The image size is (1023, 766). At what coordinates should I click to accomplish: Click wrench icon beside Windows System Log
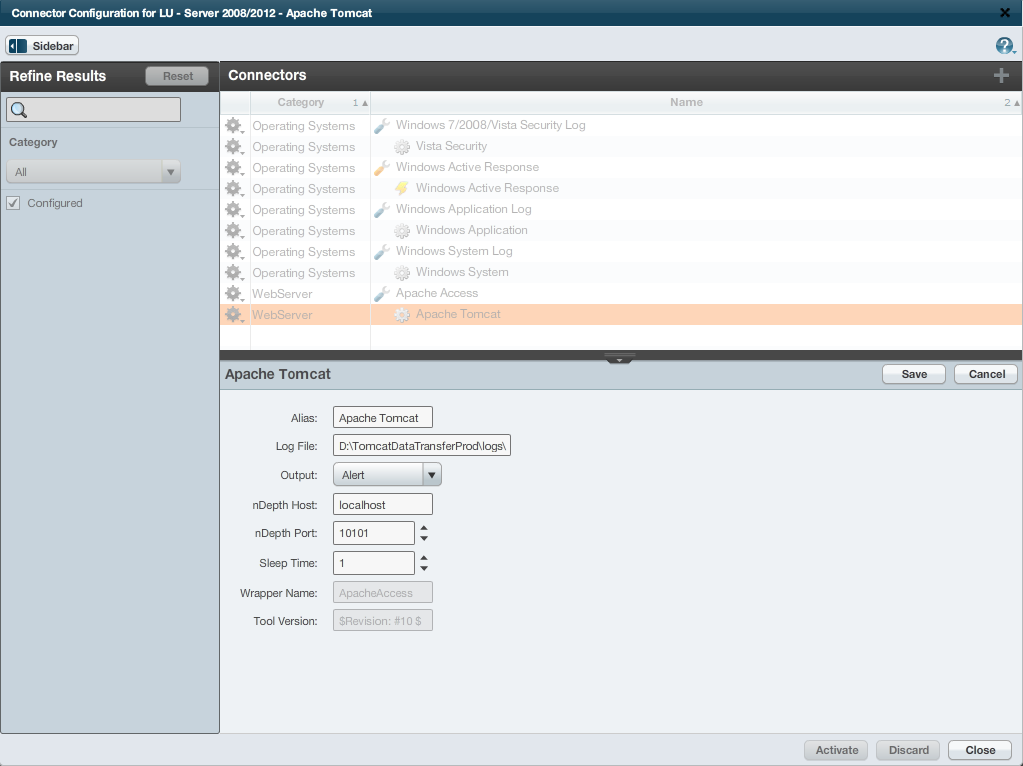[382, 251]
